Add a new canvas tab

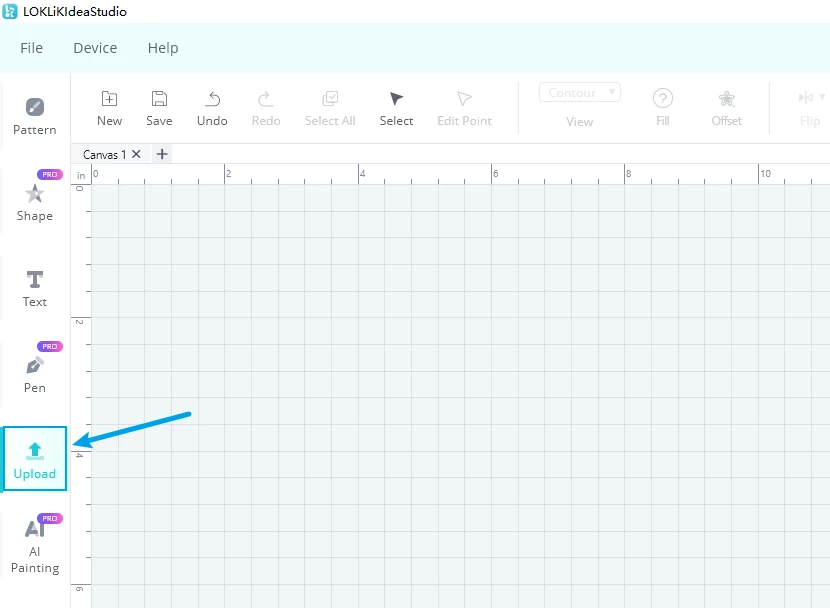[162, 154]
